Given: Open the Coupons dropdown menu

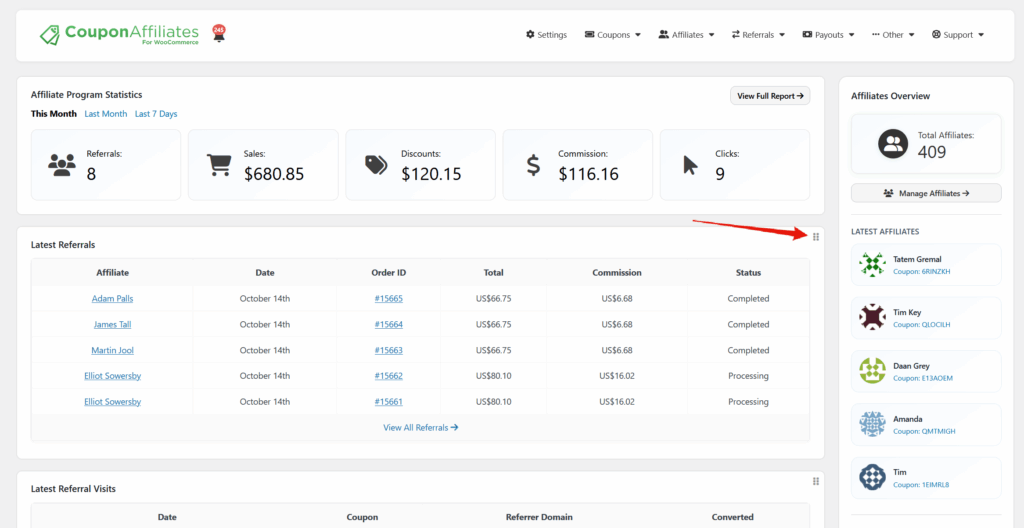Looking at the screenshot, I should (612, 35).
